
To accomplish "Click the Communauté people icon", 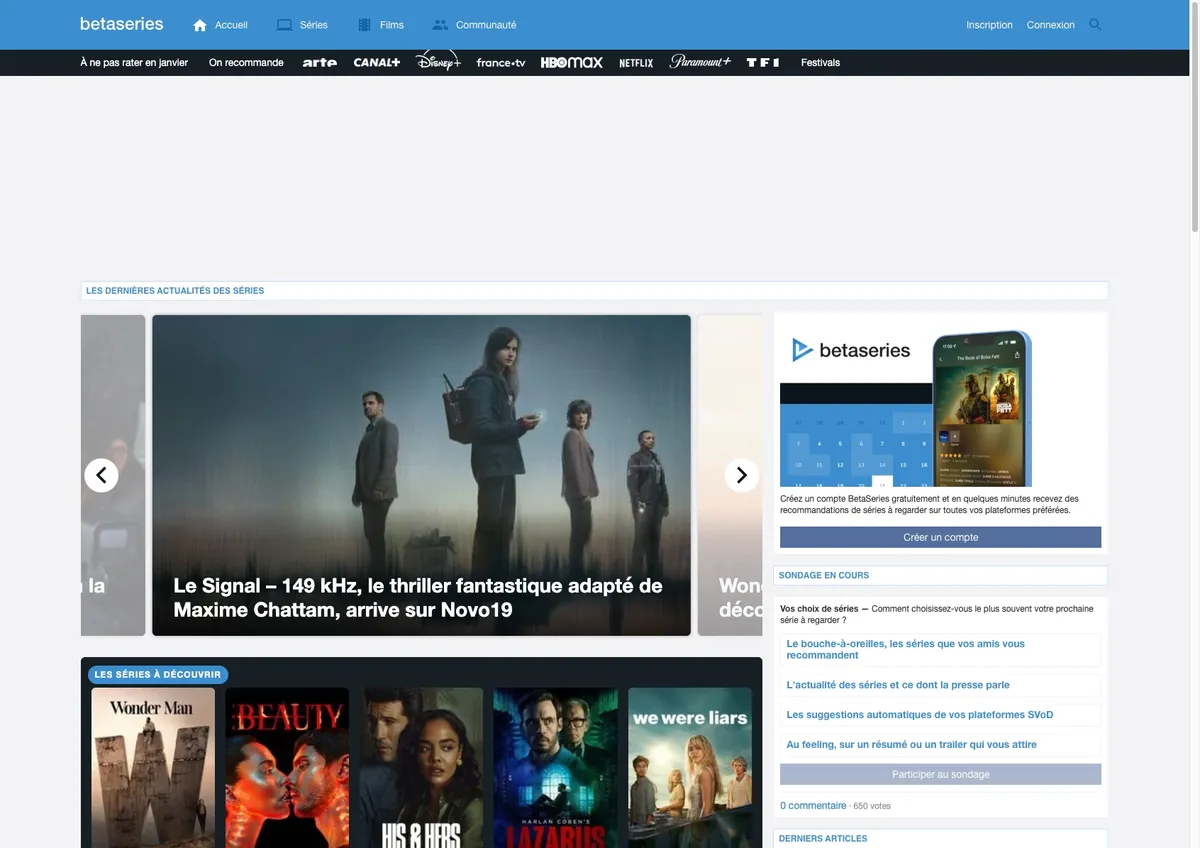I will tap(440, 25).
